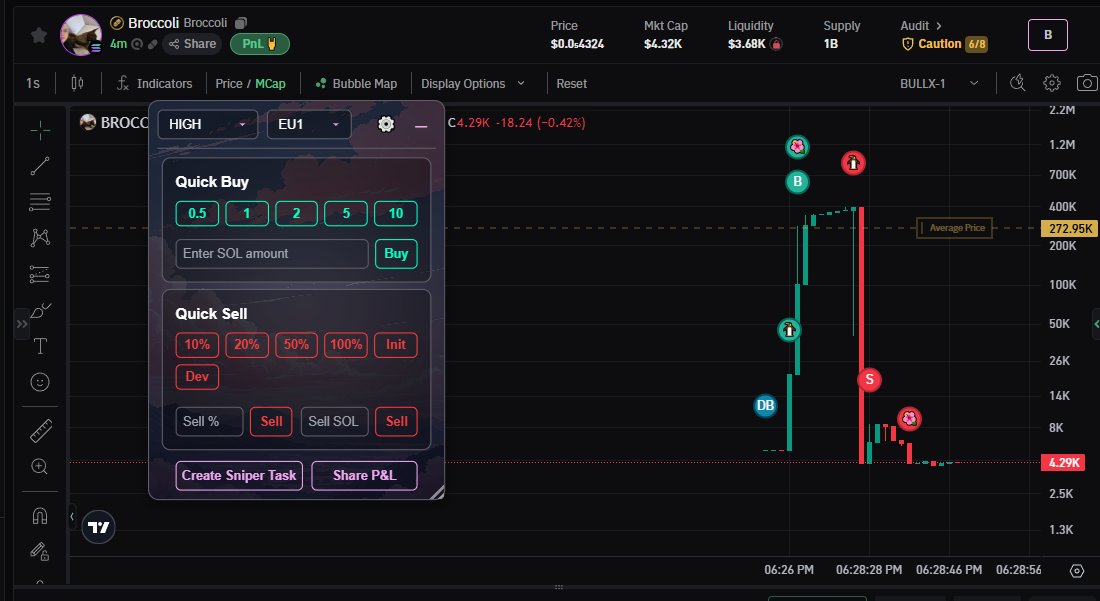This screenshot has height=601, width=1100.
Task: Switch chart to MCap mode
Action: tap(270, 83)
